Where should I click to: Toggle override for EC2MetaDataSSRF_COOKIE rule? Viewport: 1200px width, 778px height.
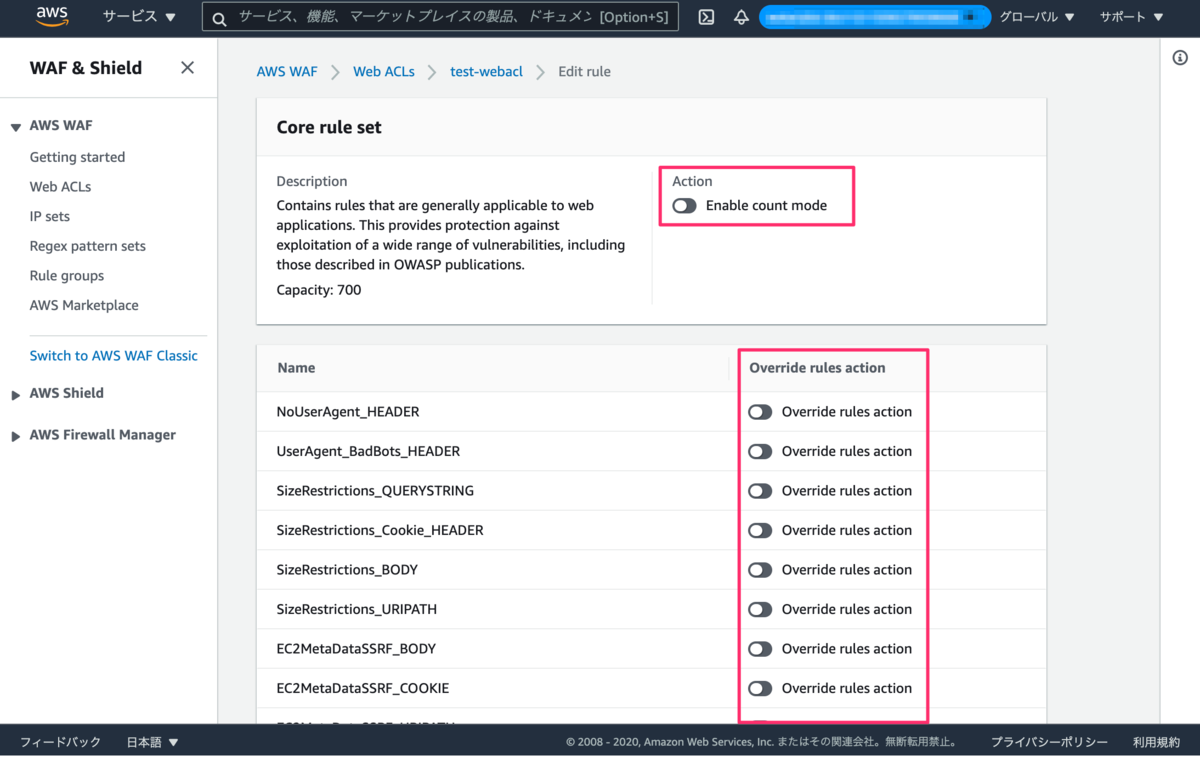point(760,689)
